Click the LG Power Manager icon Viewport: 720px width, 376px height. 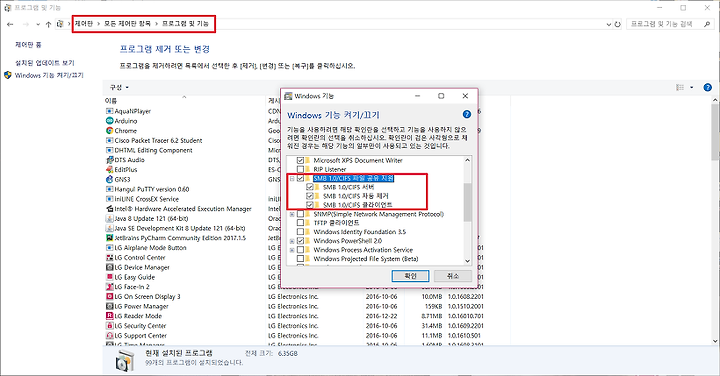coord(109,306)
